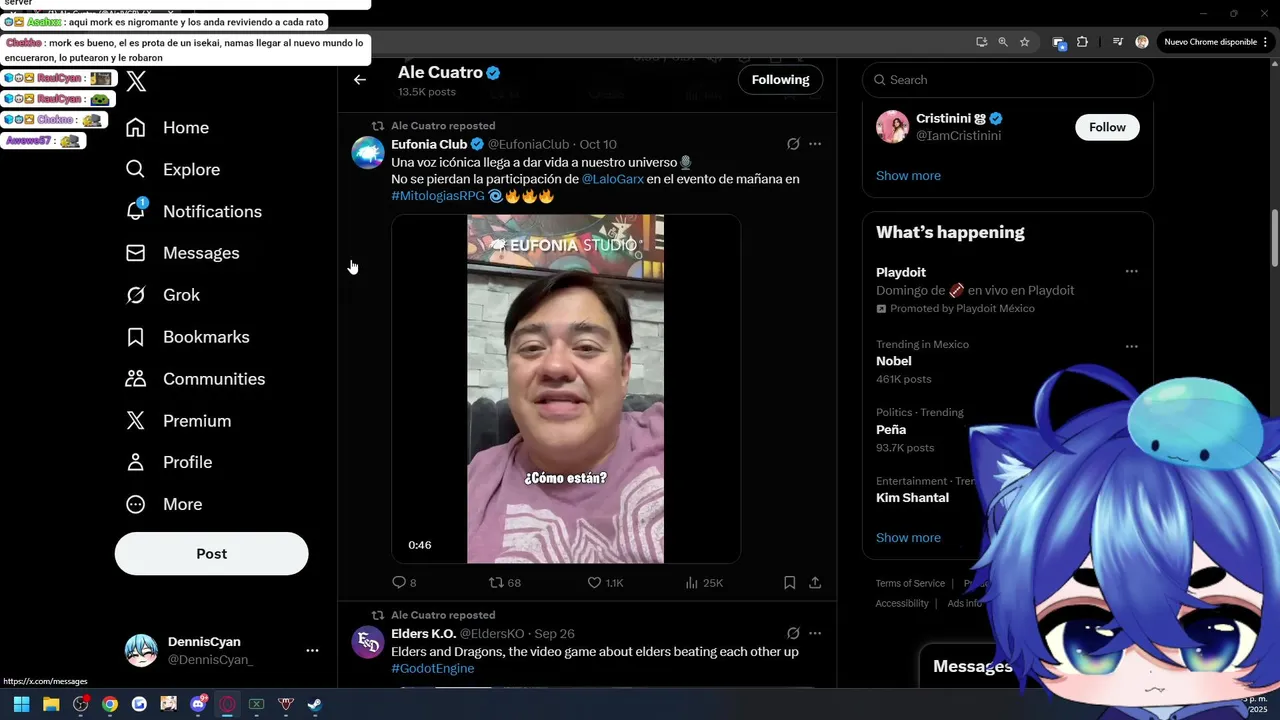Go to Profile in the sidebar
This screenshot has height=720, width=1280.
click(x=168, y=462)
